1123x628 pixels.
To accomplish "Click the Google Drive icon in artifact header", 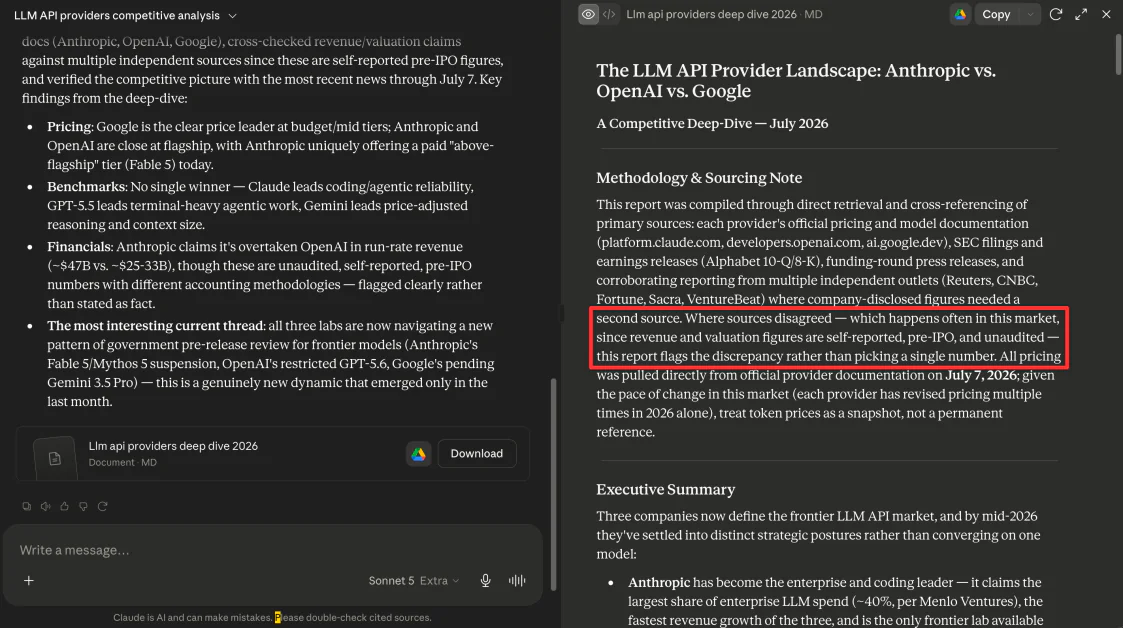I will pos(960,14).
